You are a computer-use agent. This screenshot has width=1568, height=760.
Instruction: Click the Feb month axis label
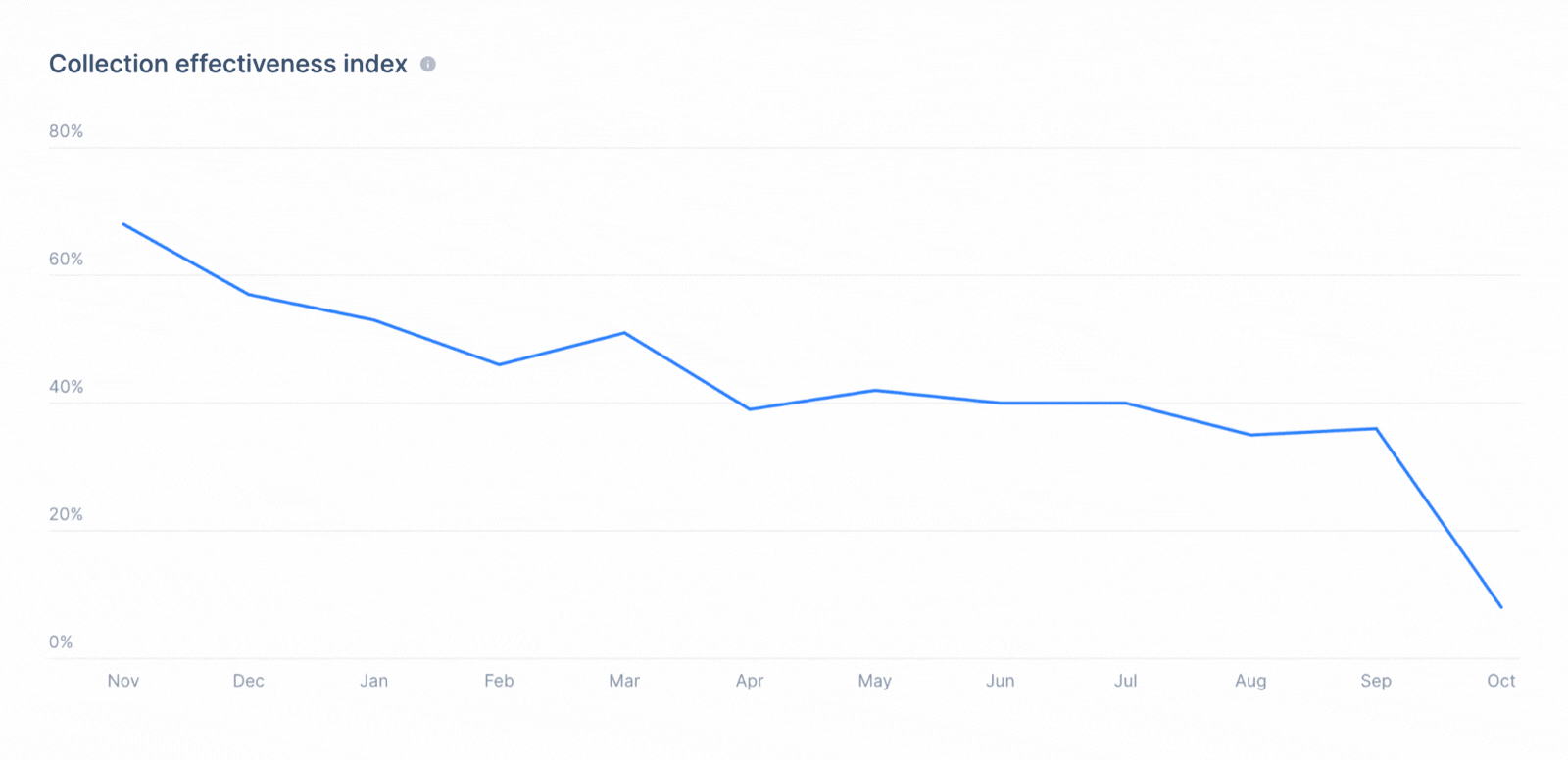pyautogui.click(x=499, y=681)
